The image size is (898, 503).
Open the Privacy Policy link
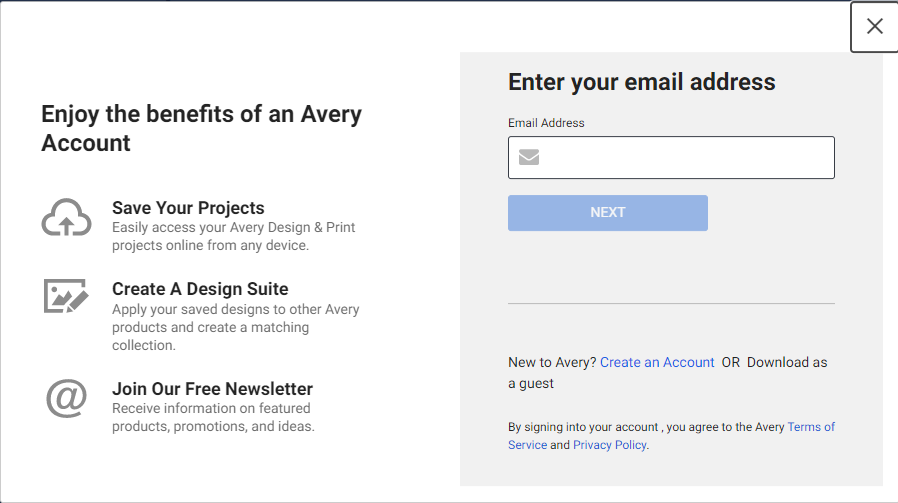click(x=609, y=445)
